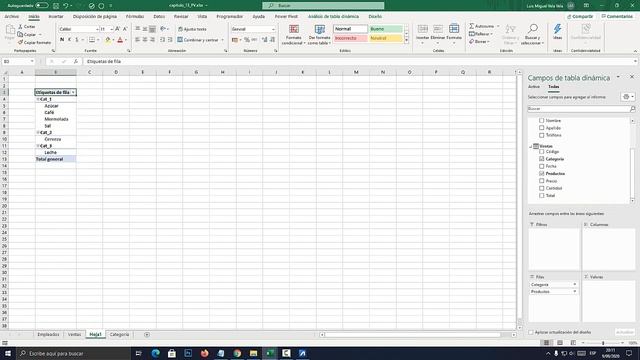
Task: Click the insert function fx icon
Action: point(76,61)
